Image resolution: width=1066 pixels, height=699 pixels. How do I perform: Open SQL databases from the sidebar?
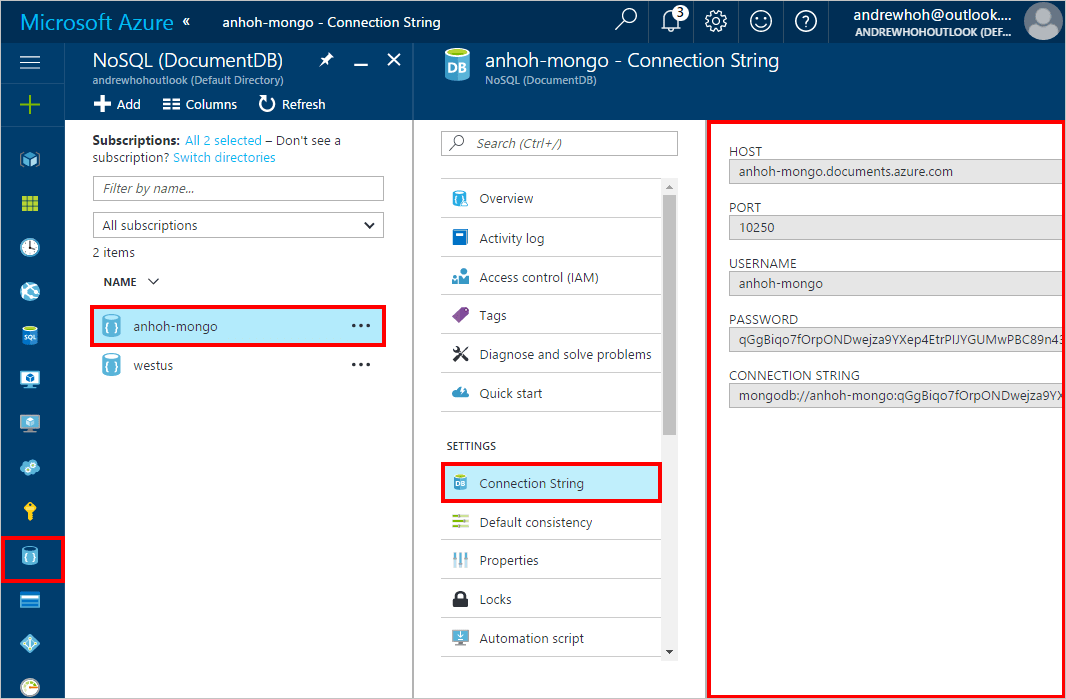click(29, 335)
